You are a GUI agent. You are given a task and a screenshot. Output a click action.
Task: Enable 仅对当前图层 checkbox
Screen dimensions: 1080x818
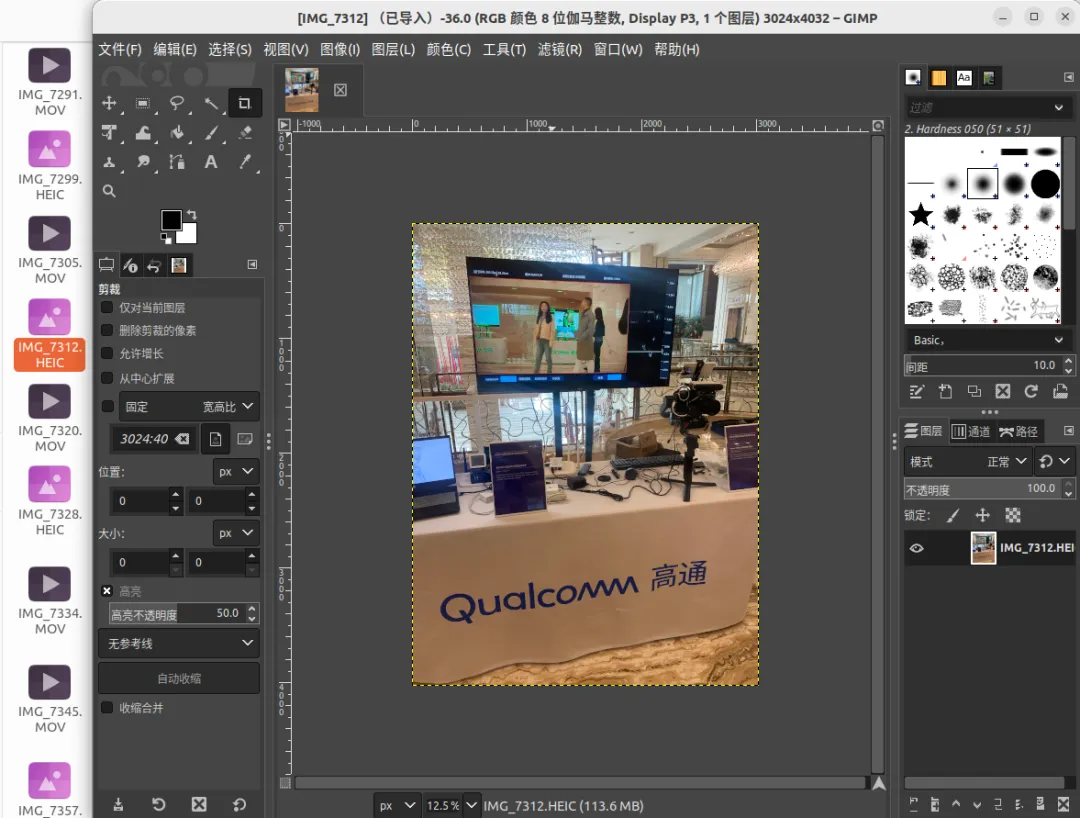coord(107,307)
